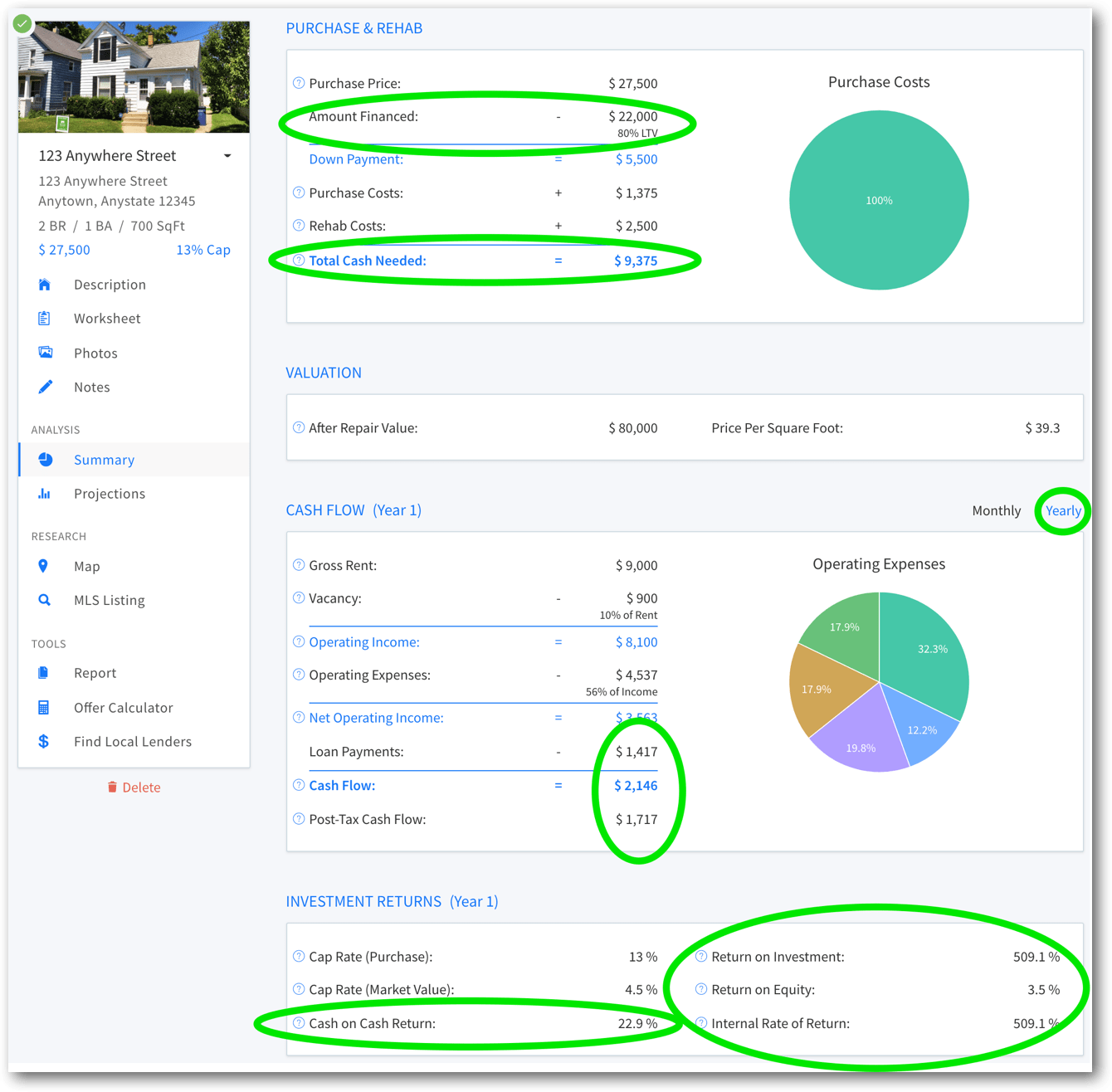This screenshot has height=1092, width=1112.
Task: Click the help icon beside Vacancy
Action: (299, 598)
